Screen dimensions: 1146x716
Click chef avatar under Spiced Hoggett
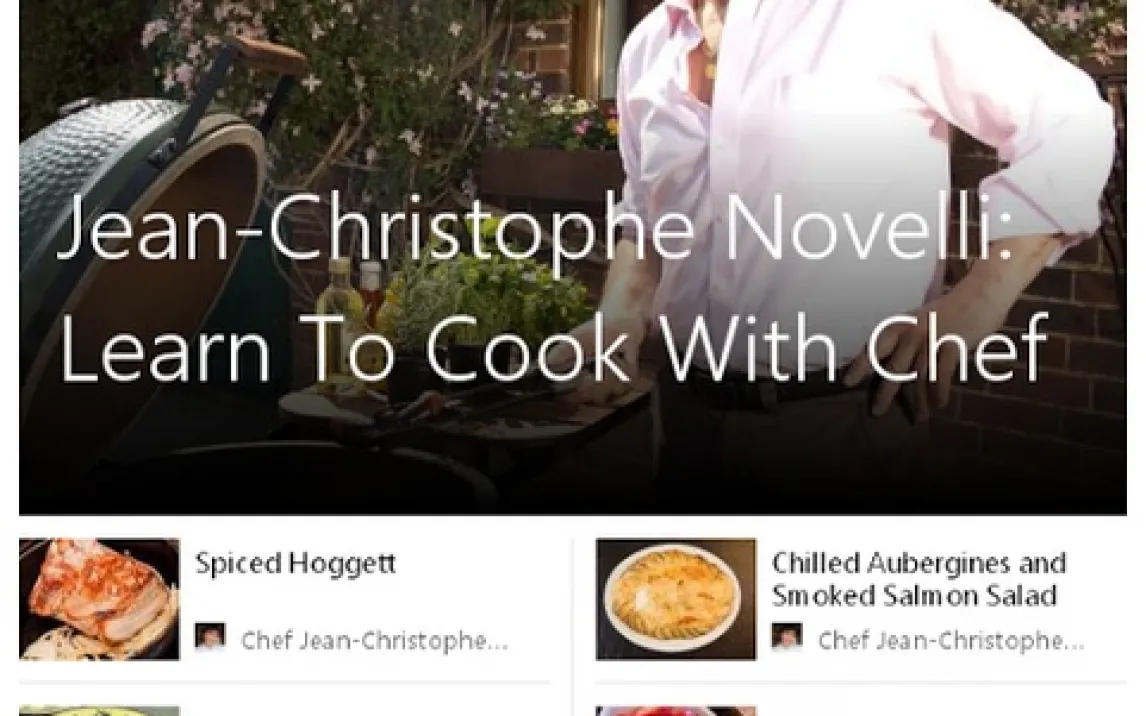pyautogui.click(x=210, y=637)
